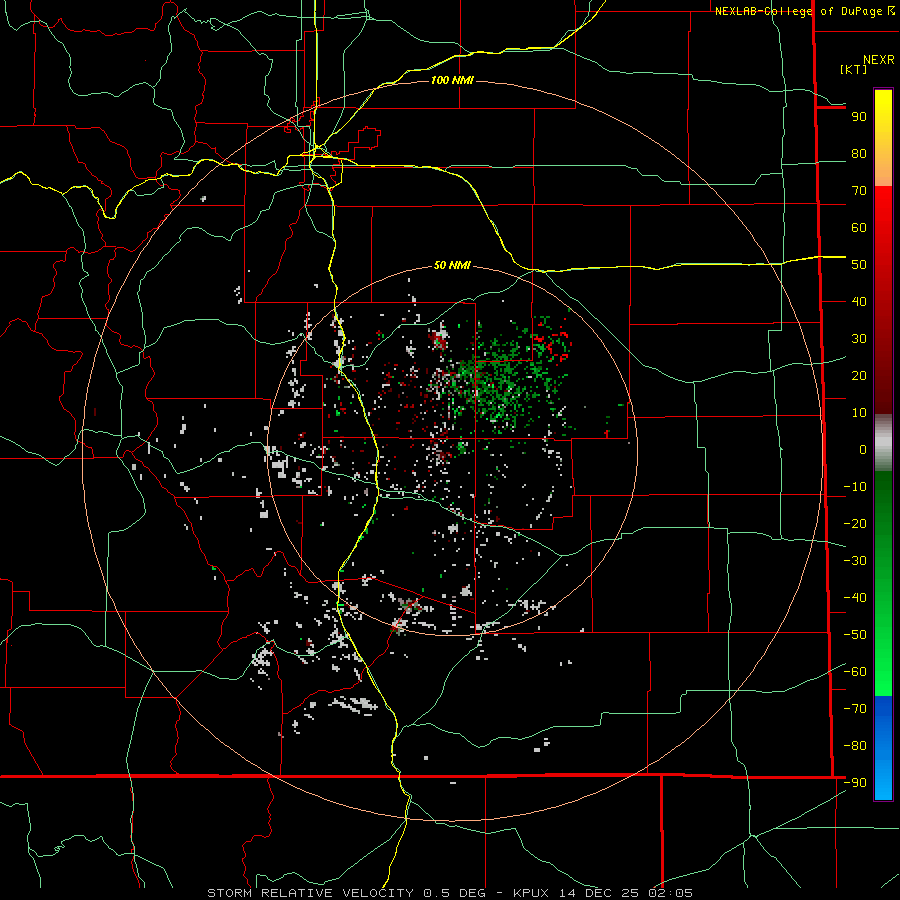Click the "[KT]" units label
The image size is (900, 900).
pyautogui.click(x=853, y=69)
